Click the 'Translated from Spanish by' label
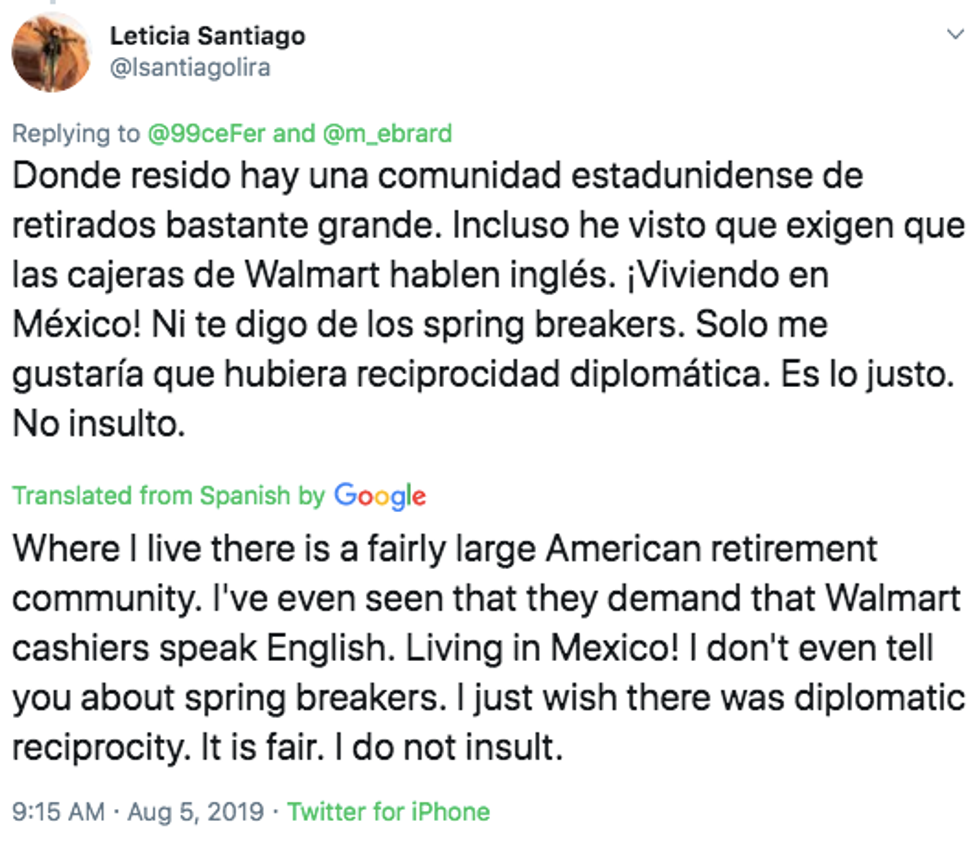 pos(168,496)
